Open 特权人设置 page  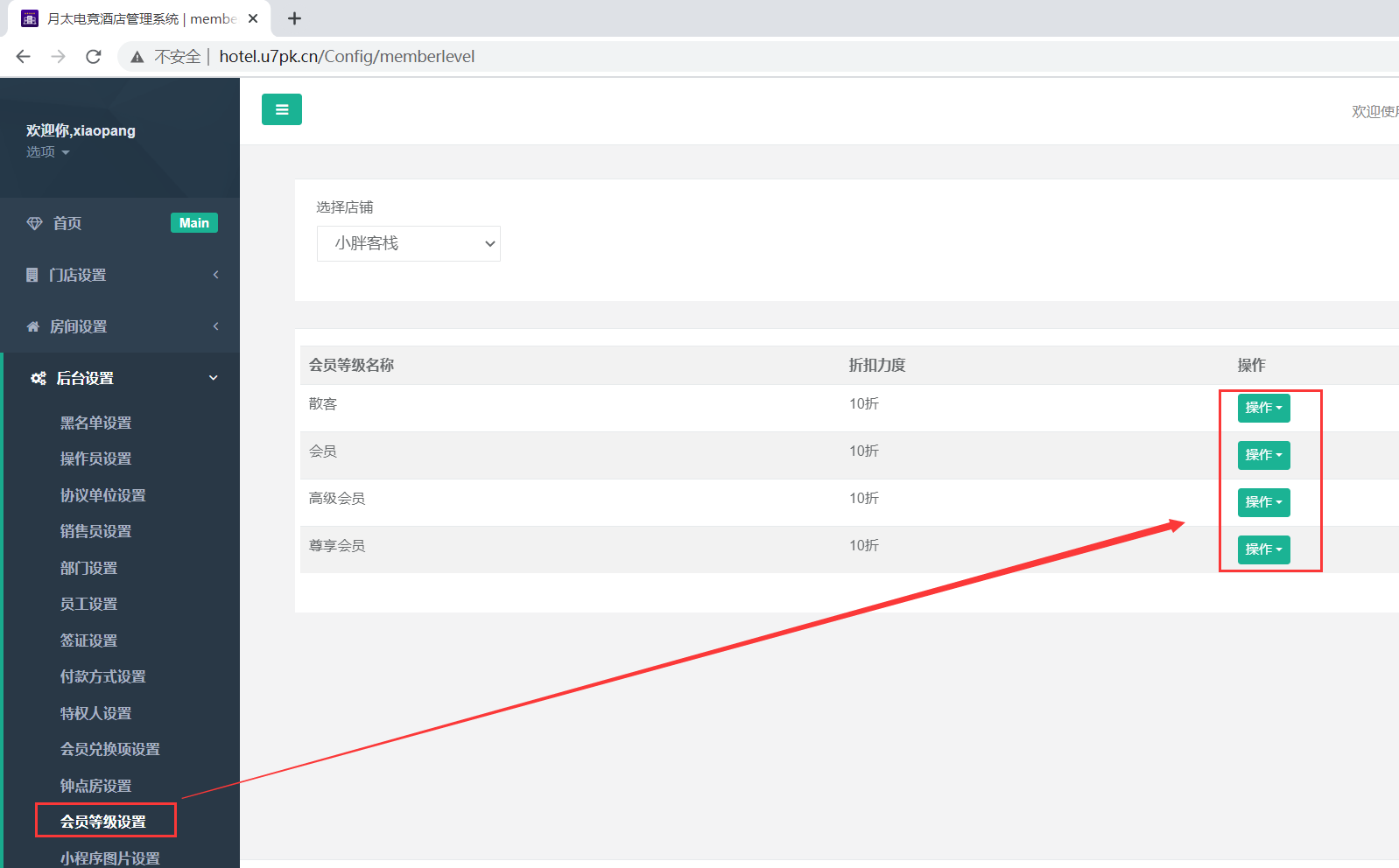95,713
